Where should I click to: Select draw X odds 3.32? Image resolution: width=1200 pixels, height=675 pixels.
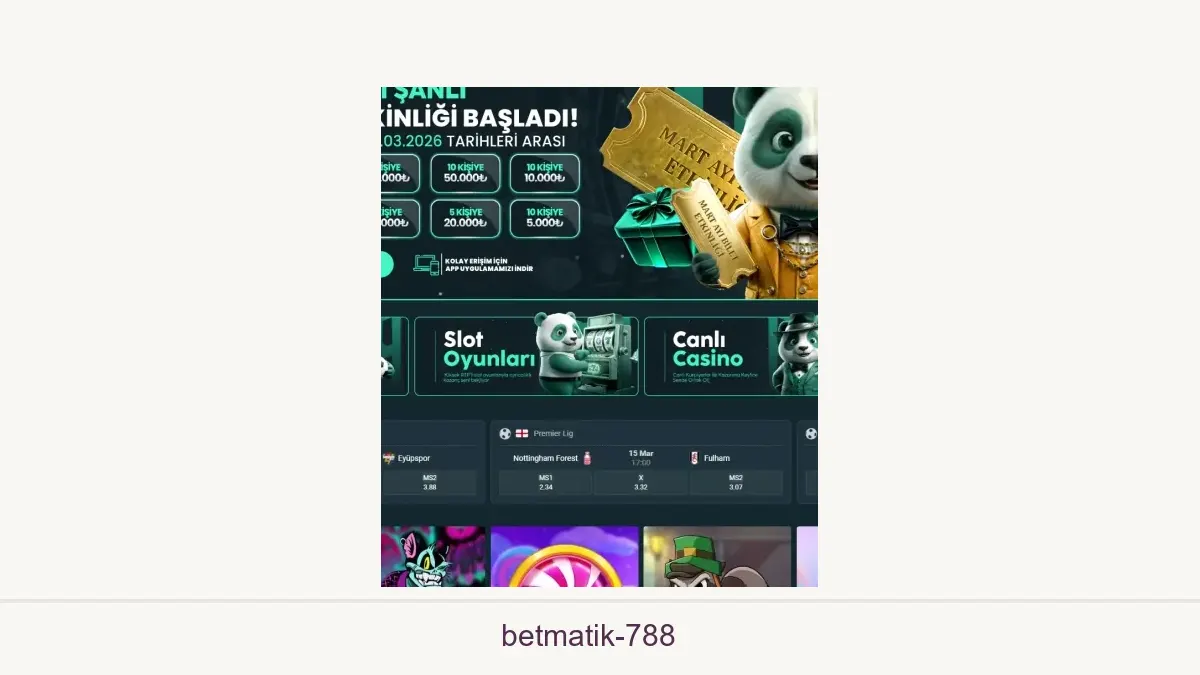(x=641, y=483)
